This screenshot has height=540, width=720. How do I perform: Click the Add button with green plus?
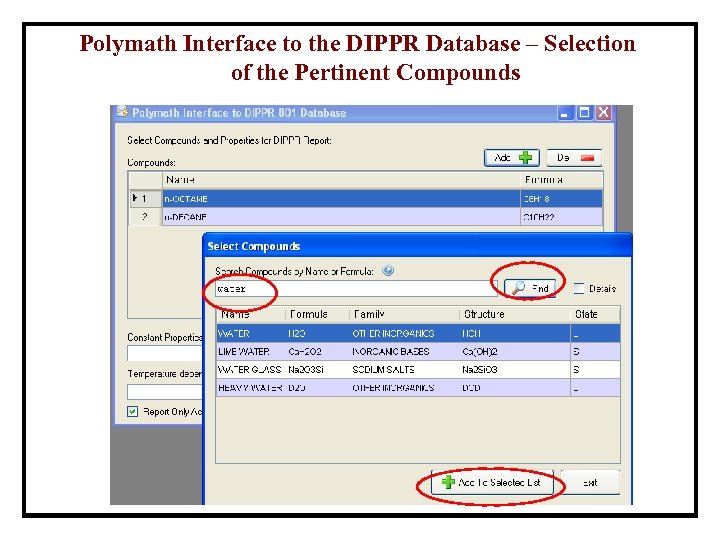512,158
